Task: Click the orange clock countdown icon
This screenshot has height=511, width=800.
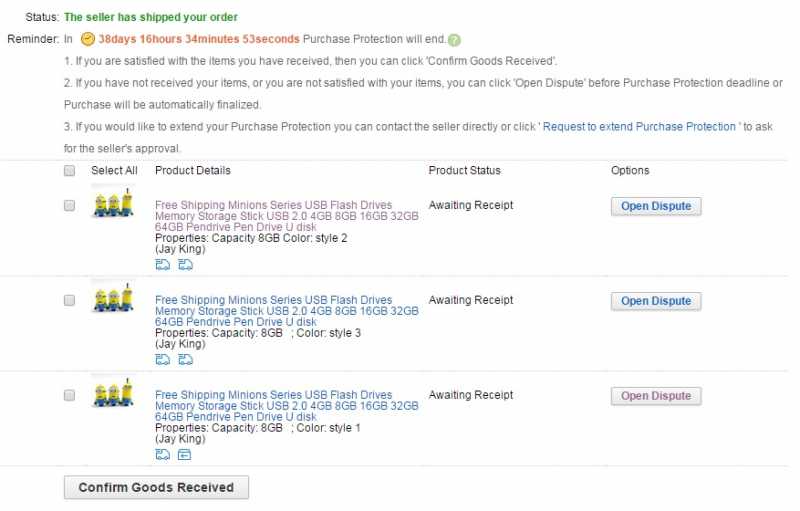Action: [88, 40]
